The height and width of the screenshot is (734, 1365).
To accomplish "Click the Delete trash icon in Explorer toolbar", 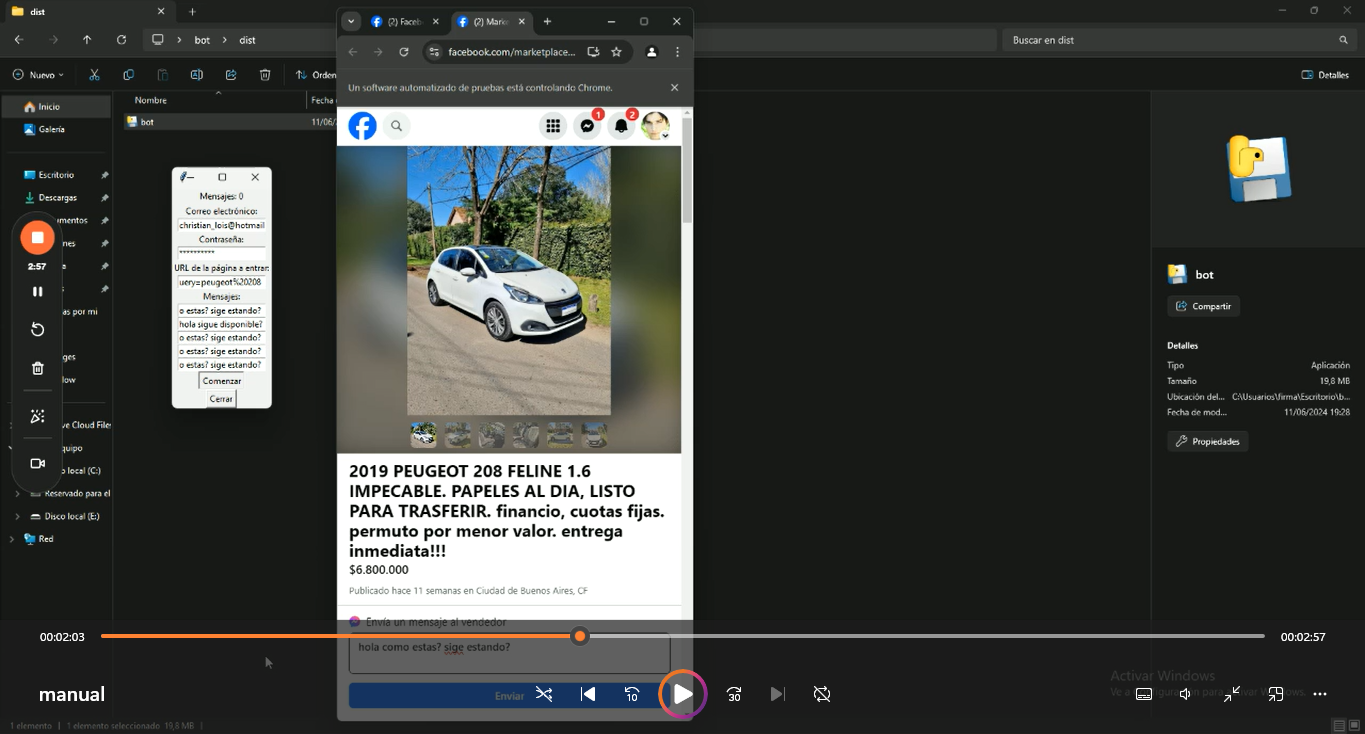I will tap(265, 75).
